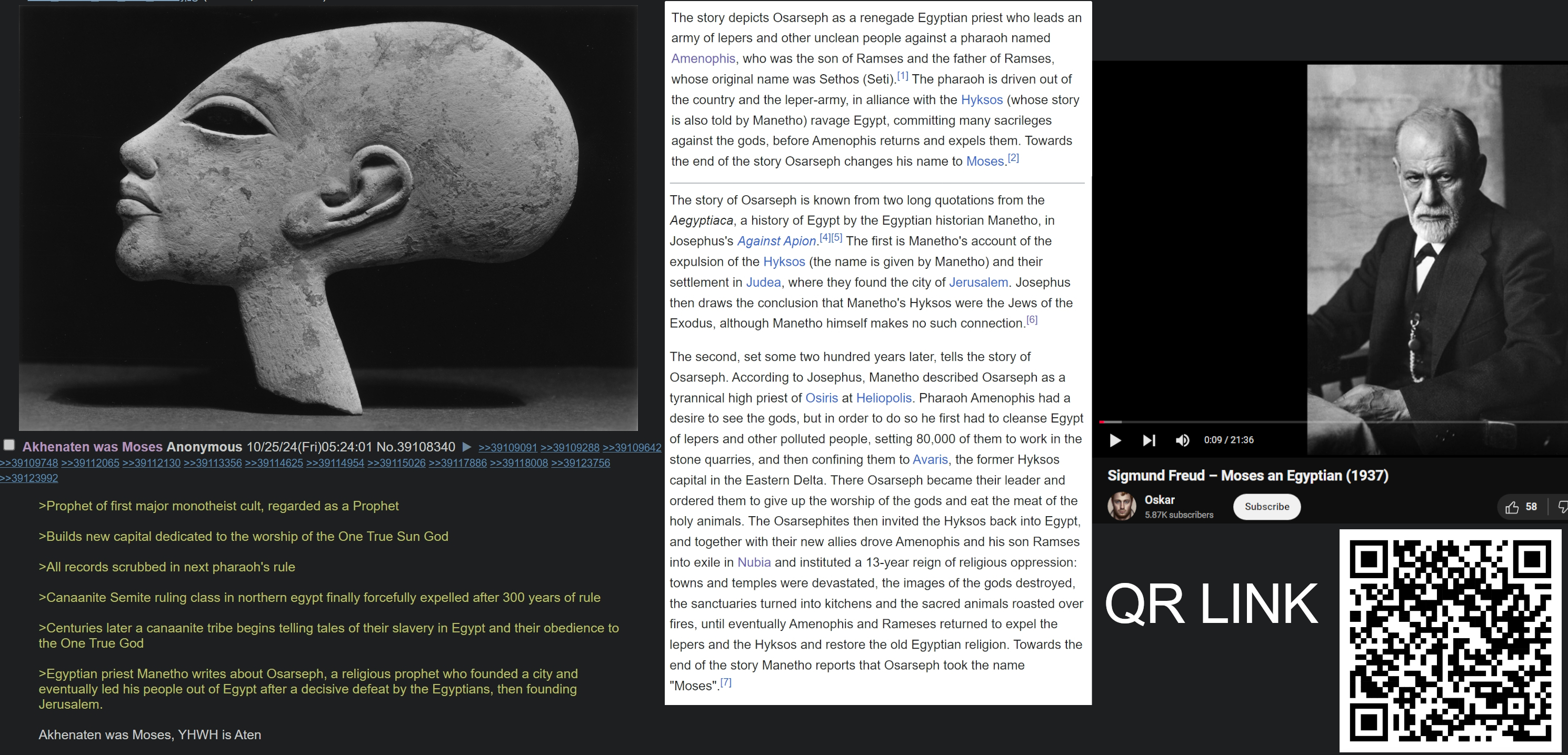The image size is (1568, 755).
Task: Follow the Amenophis wiki link
Action: 703,58
